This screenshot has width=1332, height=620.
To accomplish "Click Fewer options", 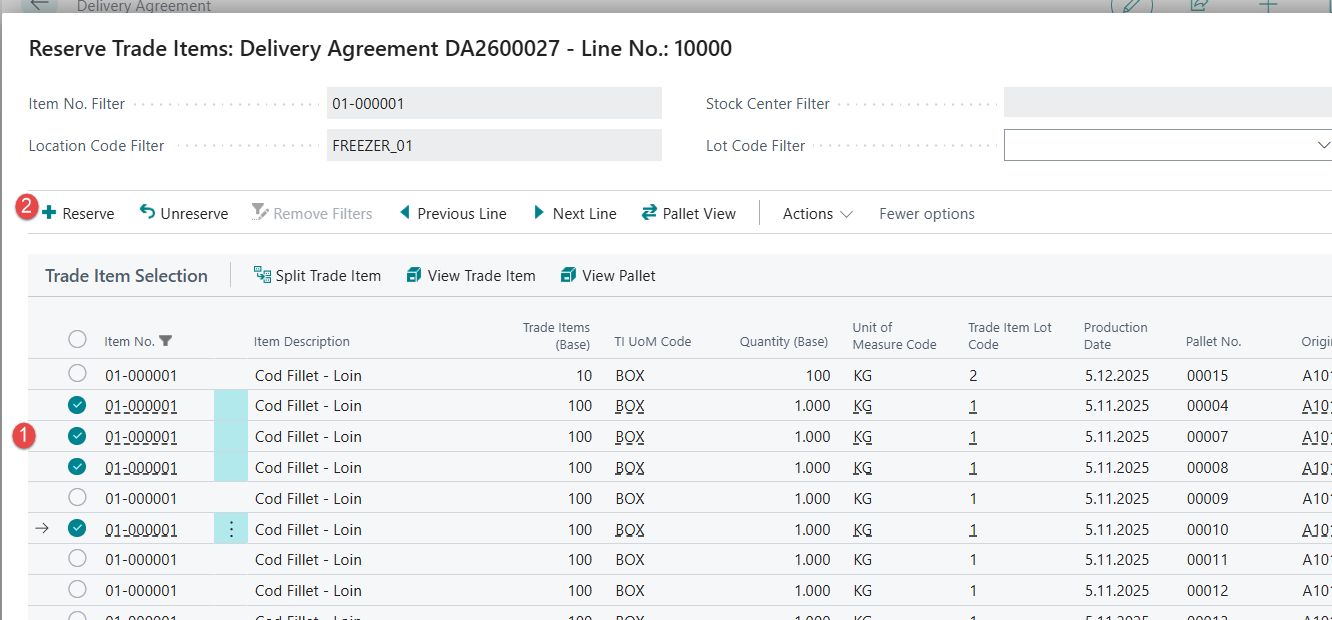I will point(926,213).
